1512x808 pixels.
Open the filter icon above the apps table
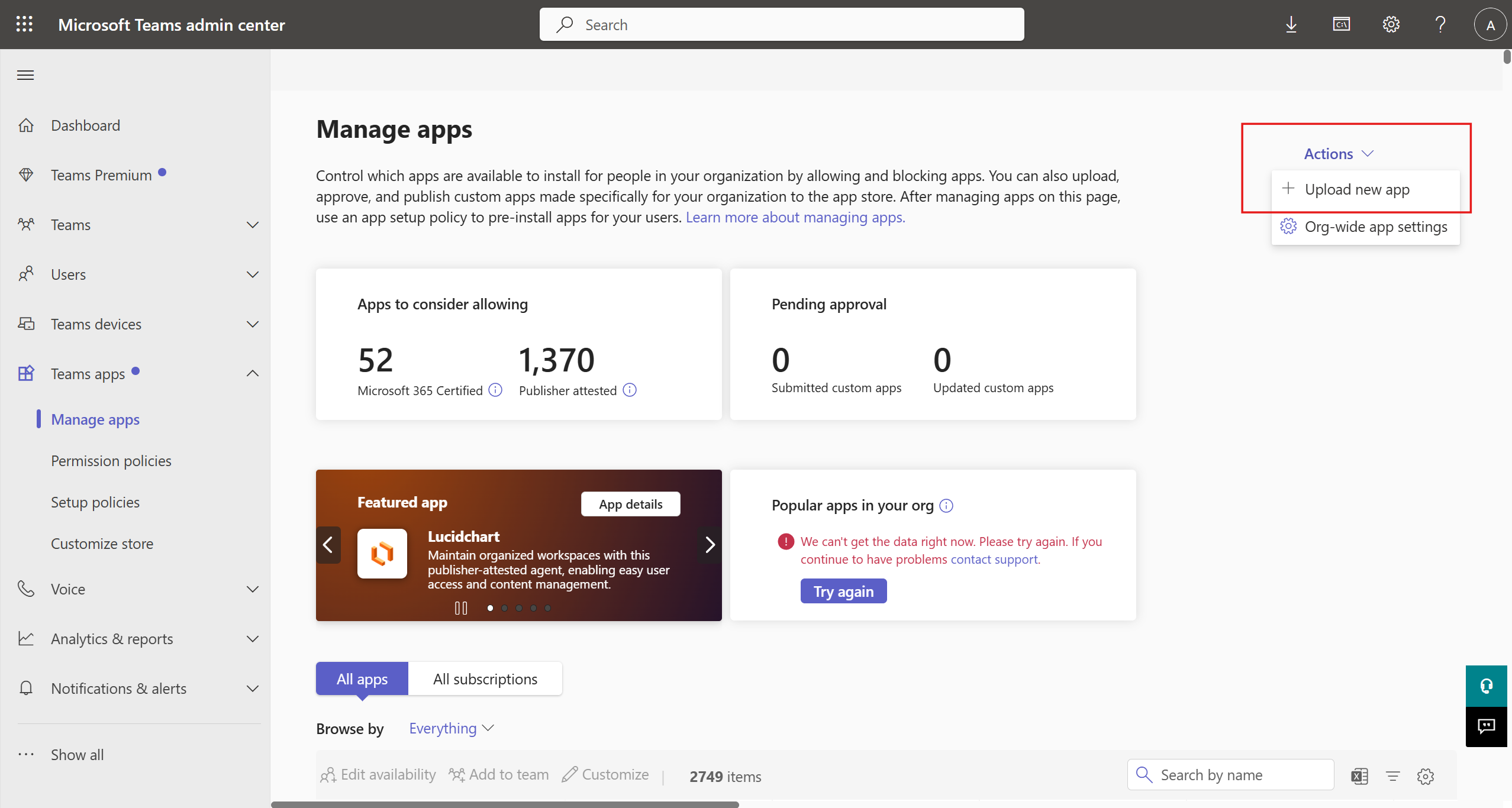[1394, 775]
